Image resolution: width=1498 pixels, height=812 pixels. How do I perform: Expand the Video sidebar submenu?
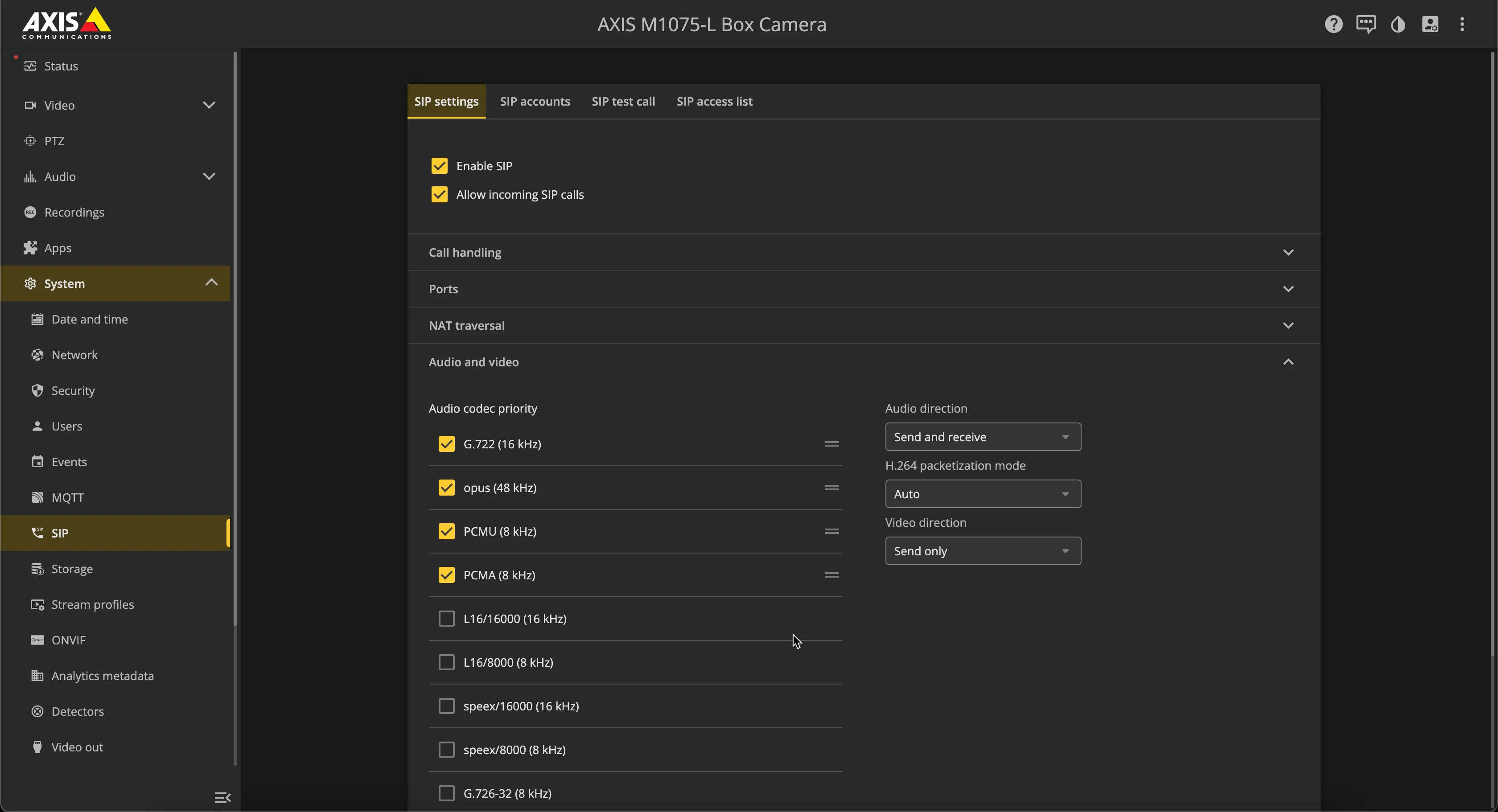coord(209,105)
